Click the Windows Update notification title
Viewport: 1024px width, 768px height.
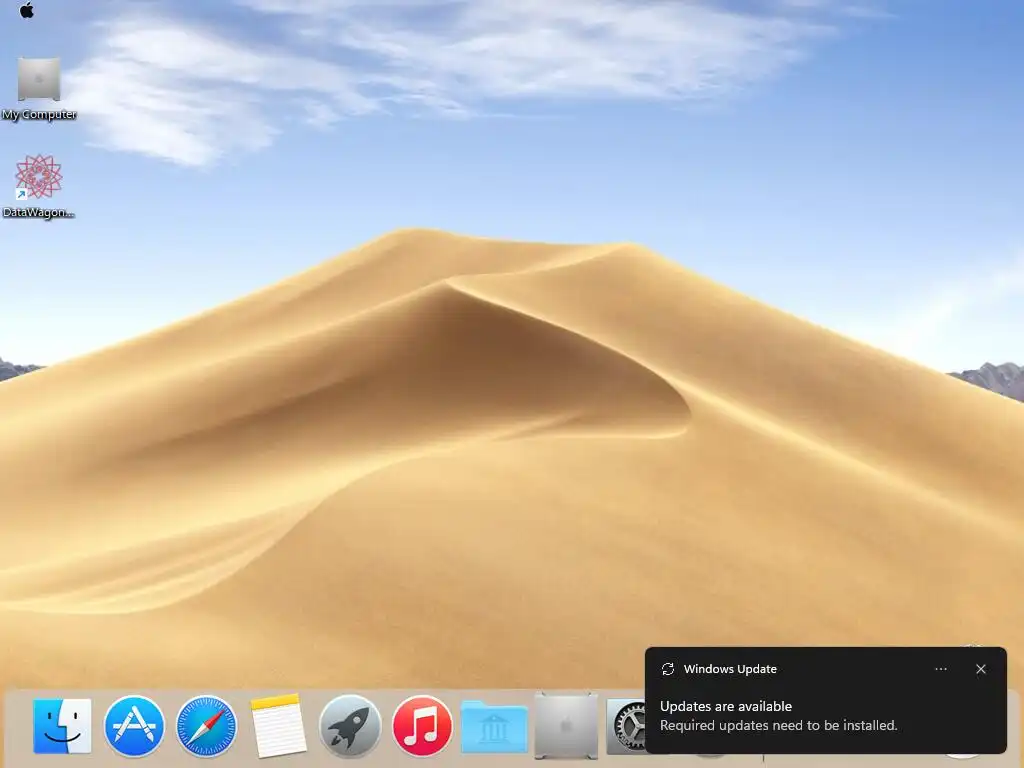click(730, 669)
